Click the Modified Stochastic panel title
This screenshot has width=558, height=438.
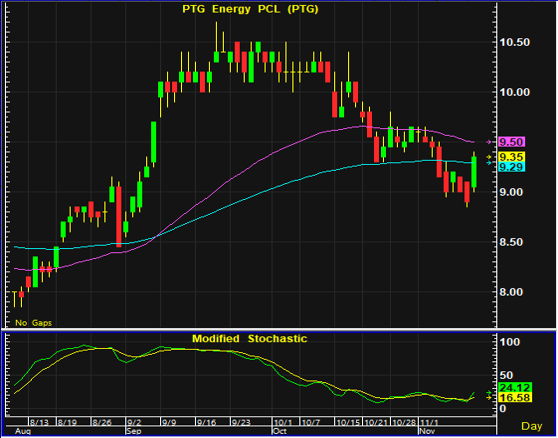tap(249, 338)
